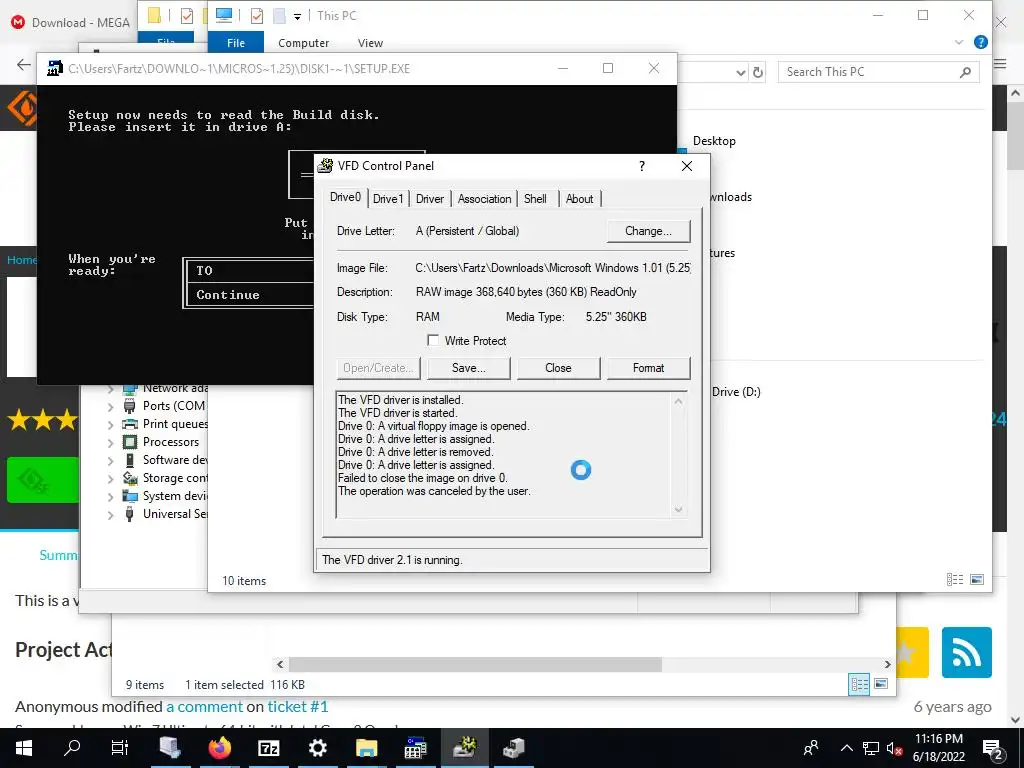Click the VFD app icon on the taskbar
The image size is (1024, 768).
pyautogui.click(x=464, y=748)
